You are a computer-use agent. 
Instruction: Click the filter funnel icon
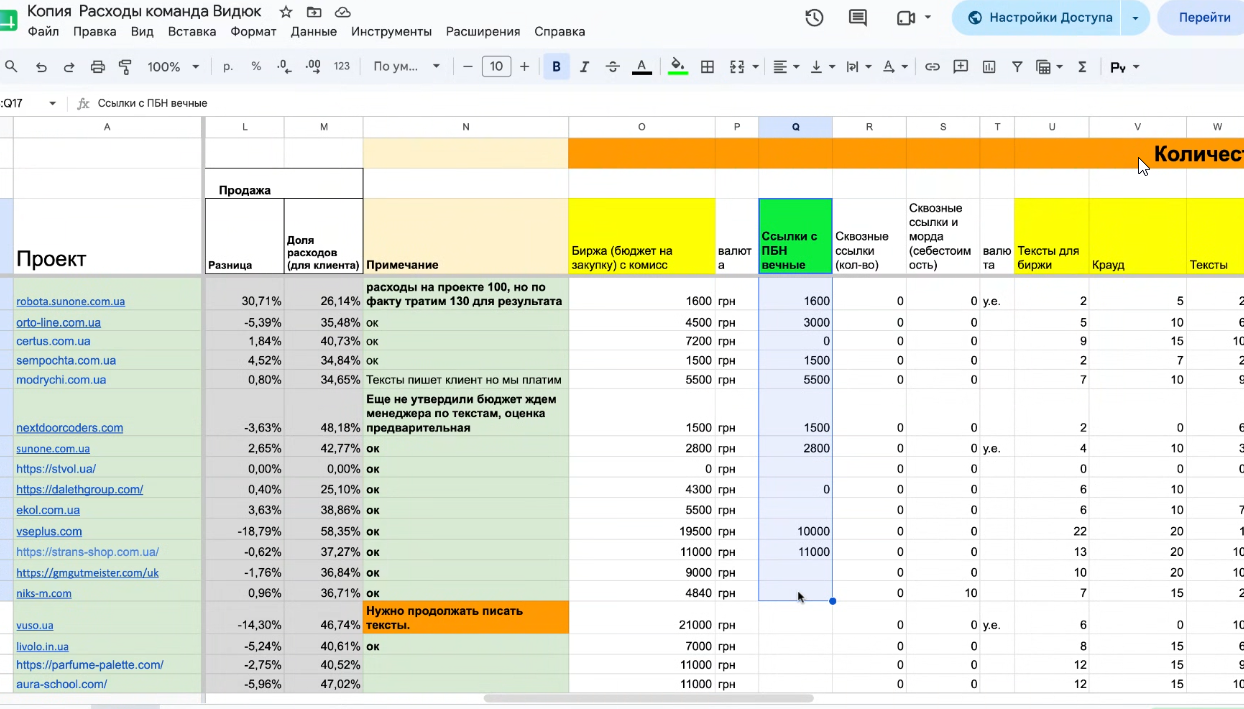coord(1017,67)
